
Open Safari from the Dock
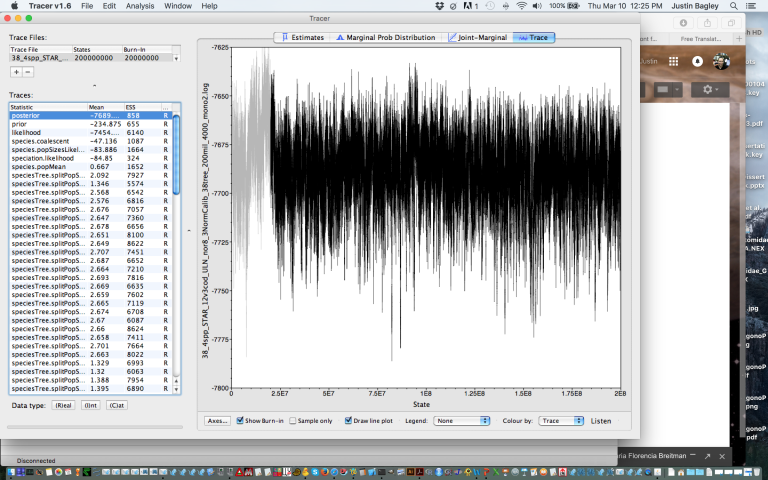[334, 473]
